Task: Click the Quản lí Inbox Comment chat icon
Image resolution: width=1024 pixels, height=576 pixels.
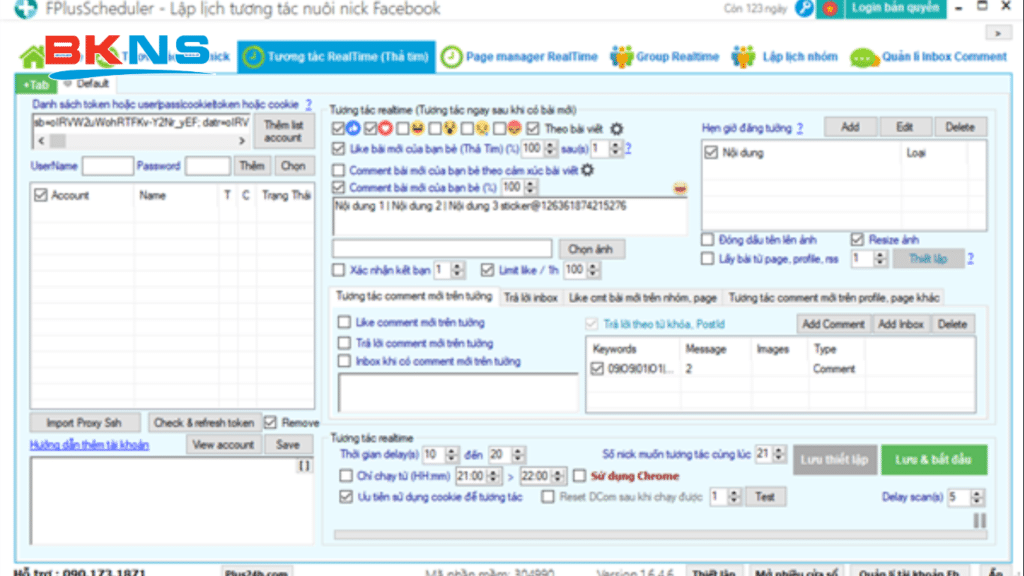Action: [x=863, y=57]
